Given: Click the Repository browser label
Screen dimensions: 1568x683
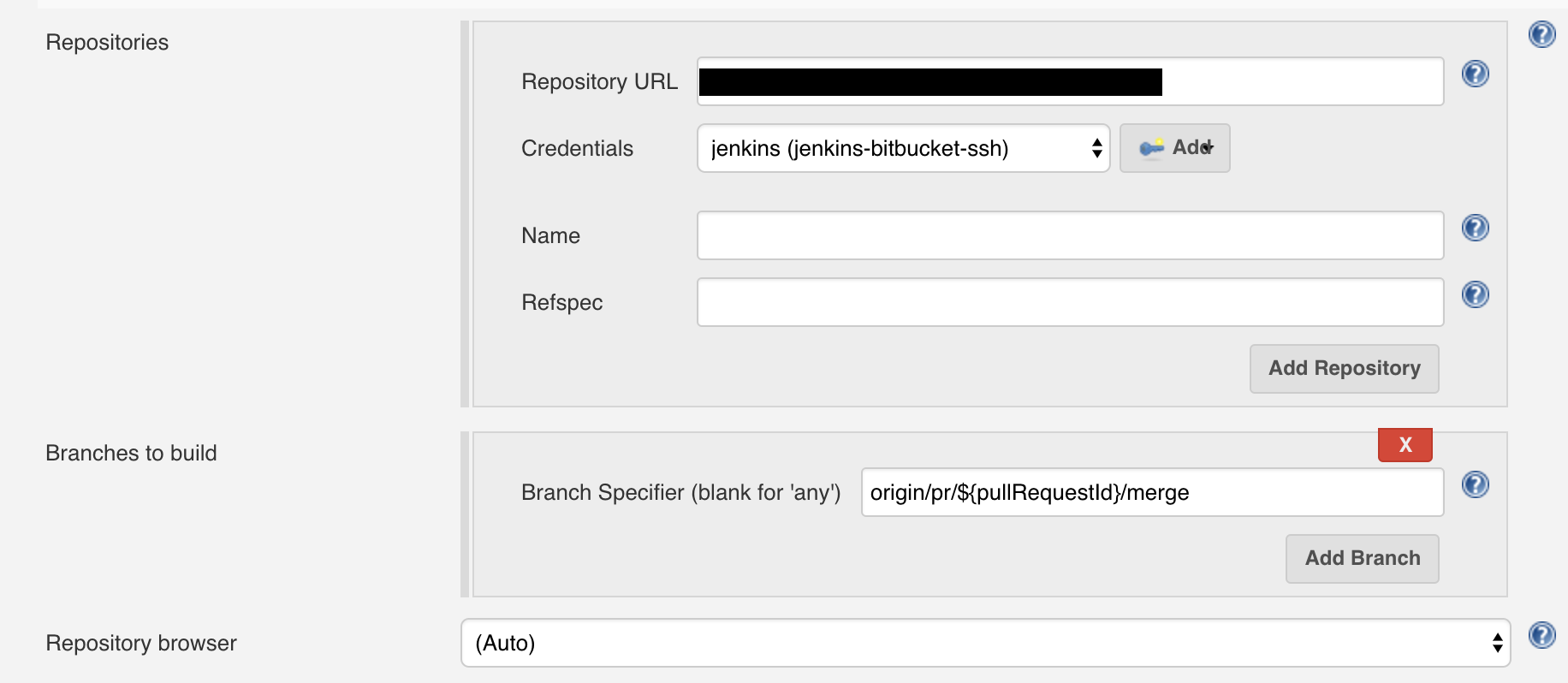Looking at the screenshot, I should (x=141, y=643).
